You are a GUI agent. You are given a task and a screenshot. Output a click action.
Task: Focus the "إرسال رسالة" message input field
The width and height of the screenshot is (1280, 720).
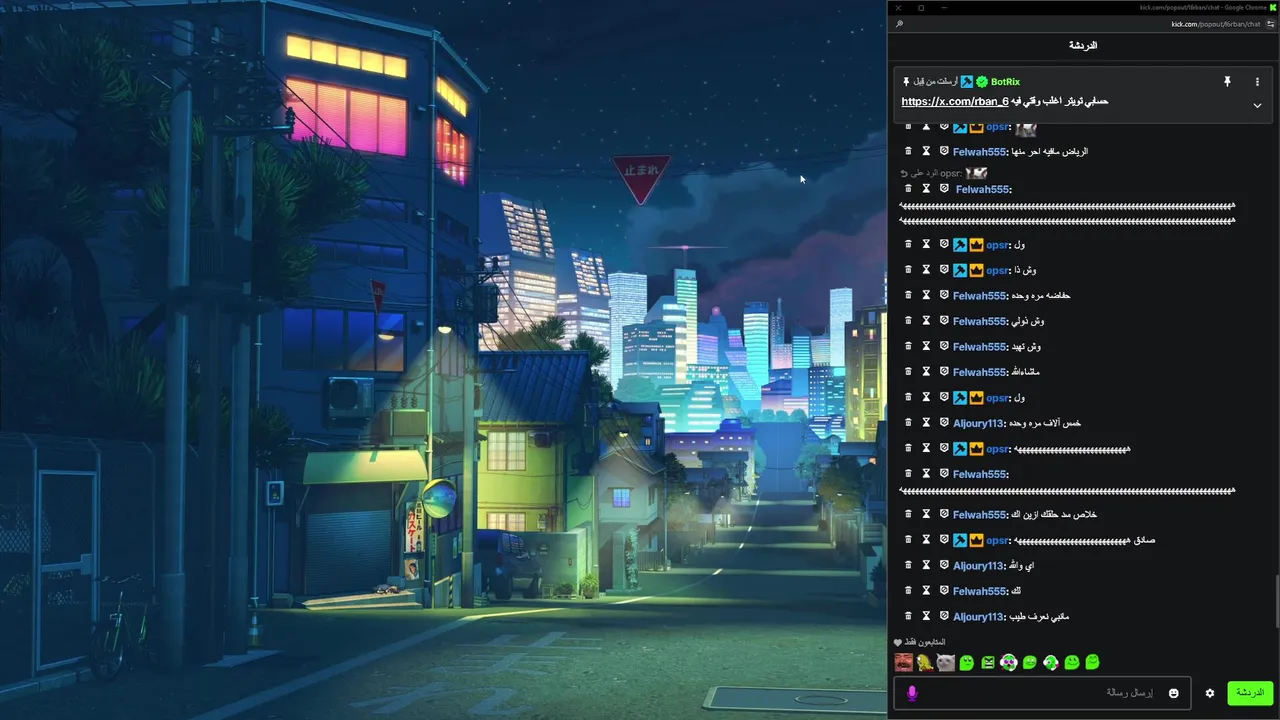1040,693
